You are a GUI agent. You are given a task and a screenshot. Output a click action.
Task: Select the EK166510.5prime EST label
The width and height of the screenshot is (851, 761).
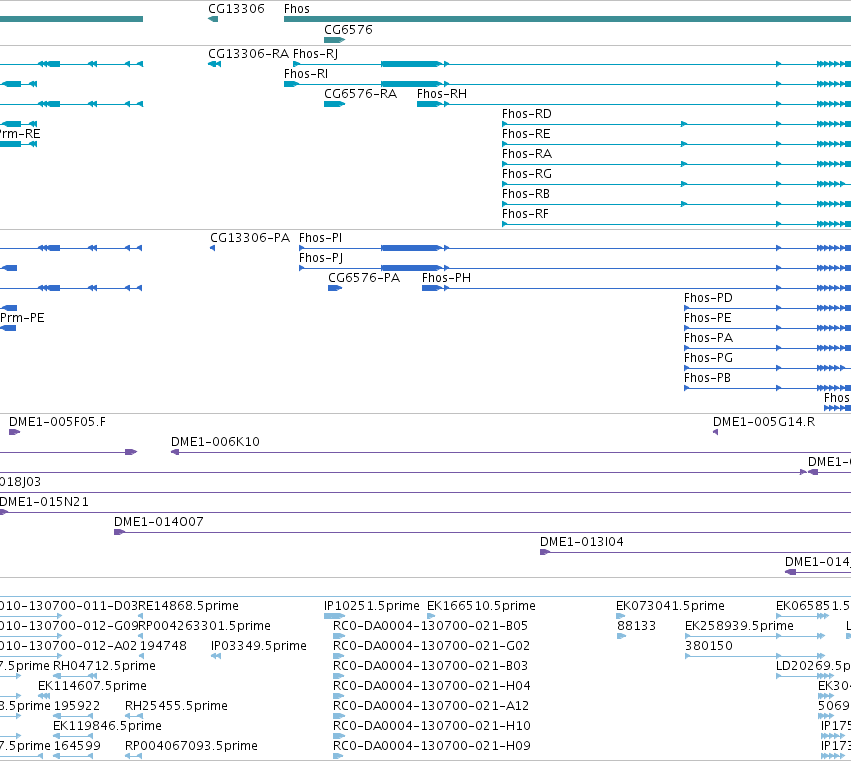(481, 606)
